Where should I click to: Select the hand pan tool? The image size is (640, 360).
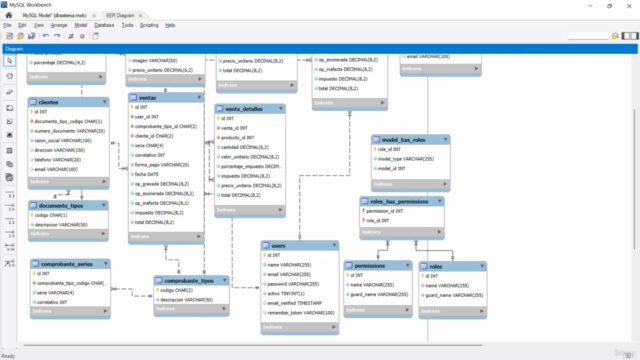coord(9,76)
